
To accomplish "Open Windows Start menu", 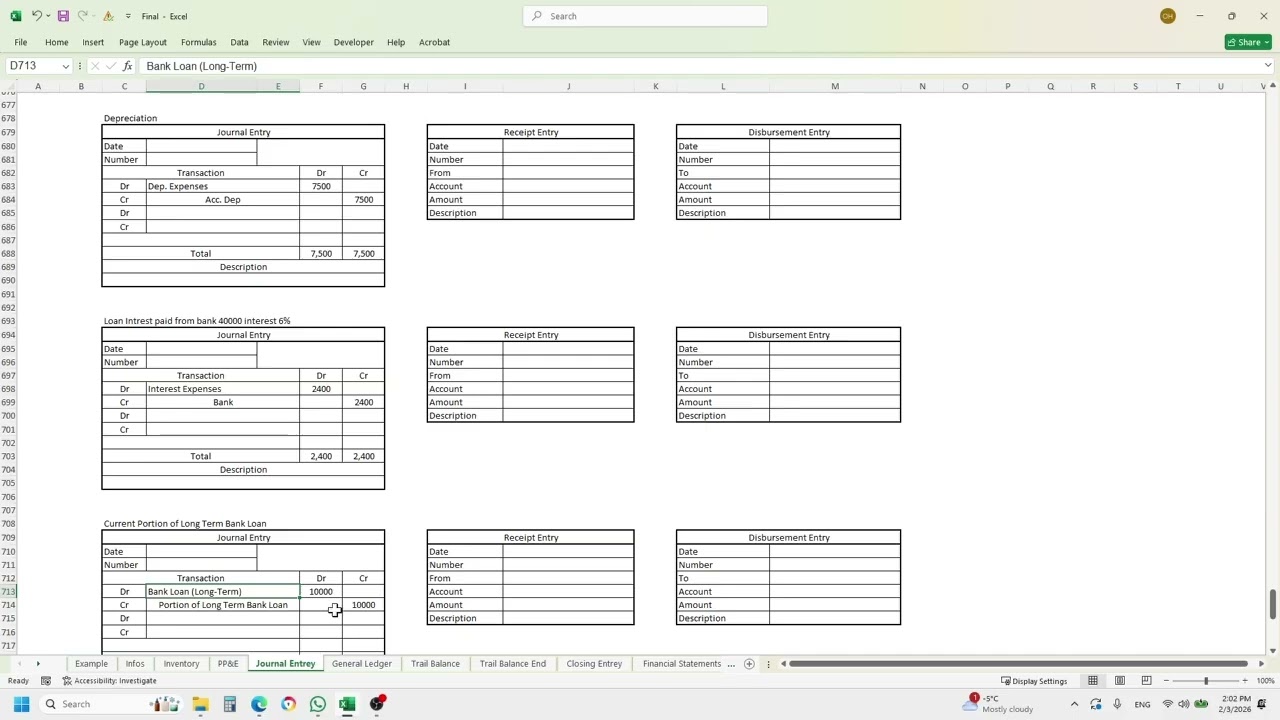I will pyautogui.click(x=21, y=704).
